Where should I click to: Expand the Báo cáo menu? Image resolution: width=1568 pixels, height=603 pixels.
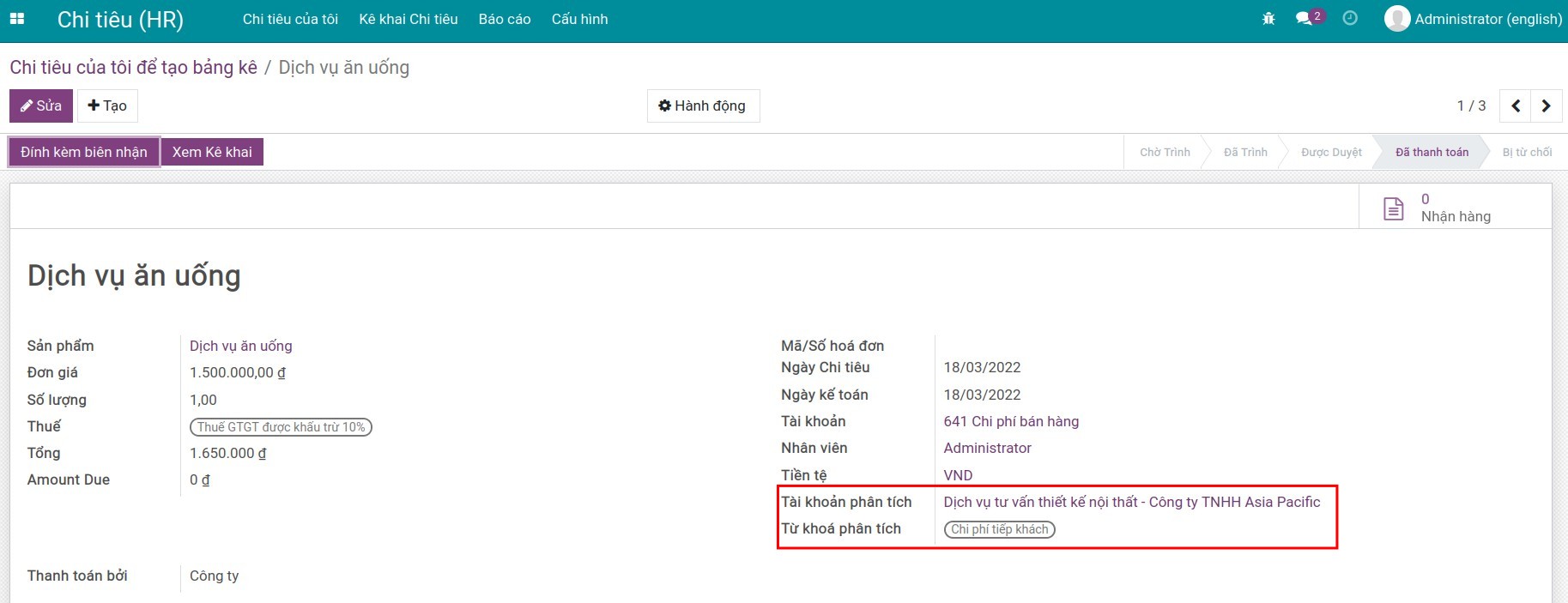point(505,19)
